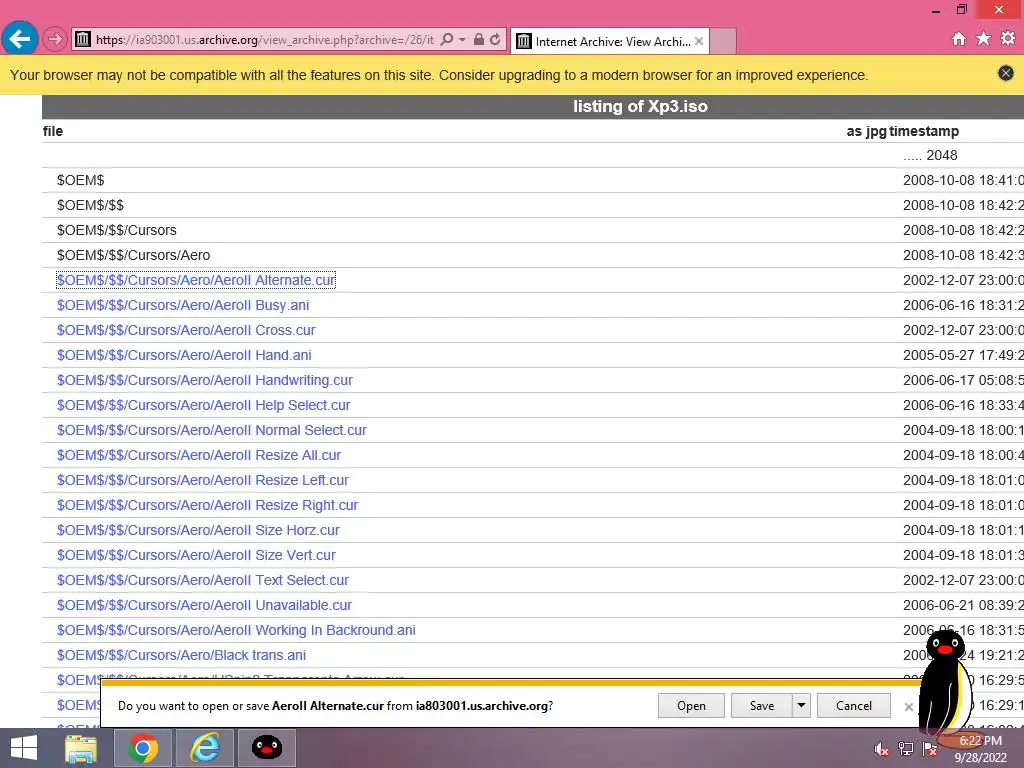Open AeroII Size Horz.cur file link
The width and height of the screenshot is (1024, 768).
click(x=198, y=530)
